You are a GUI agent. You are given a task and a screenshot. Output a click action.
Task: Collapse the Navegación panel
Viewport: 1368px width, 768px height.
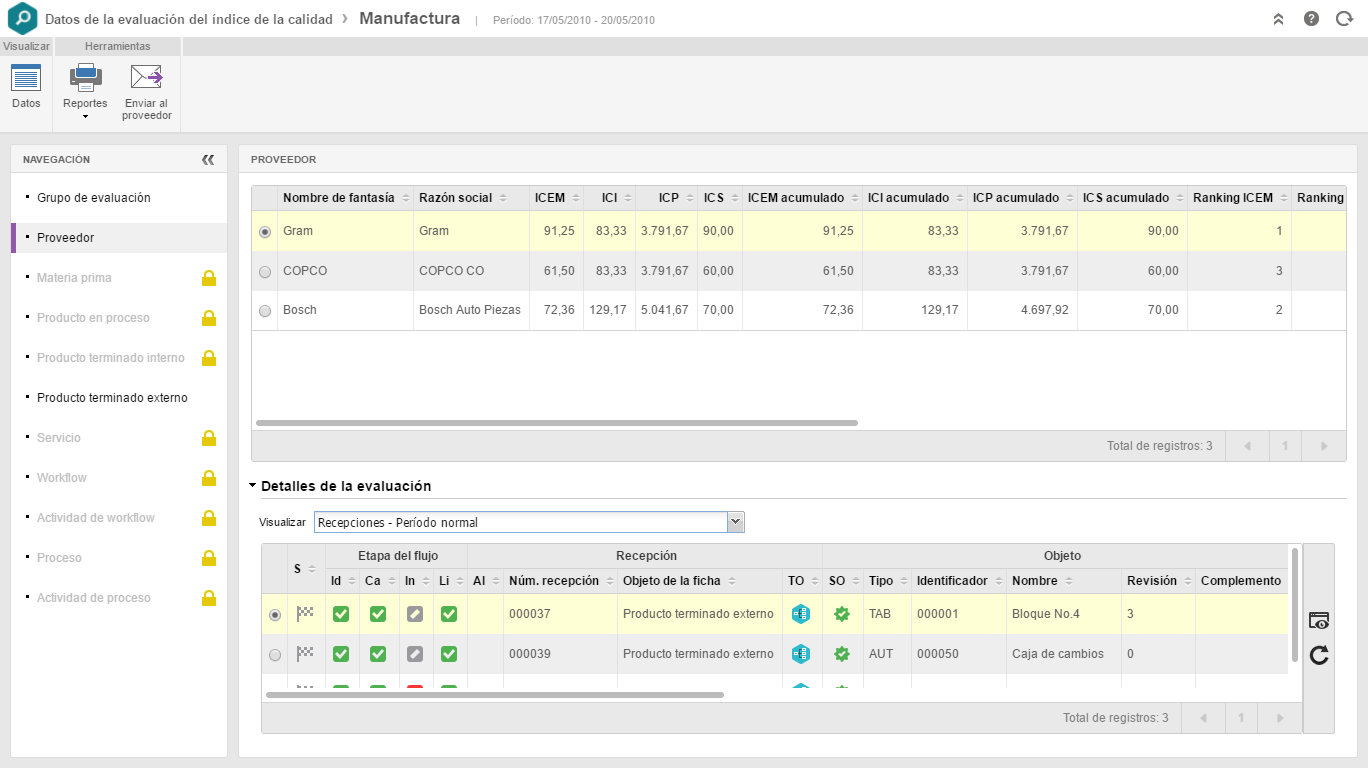click(x=208, y=159)
